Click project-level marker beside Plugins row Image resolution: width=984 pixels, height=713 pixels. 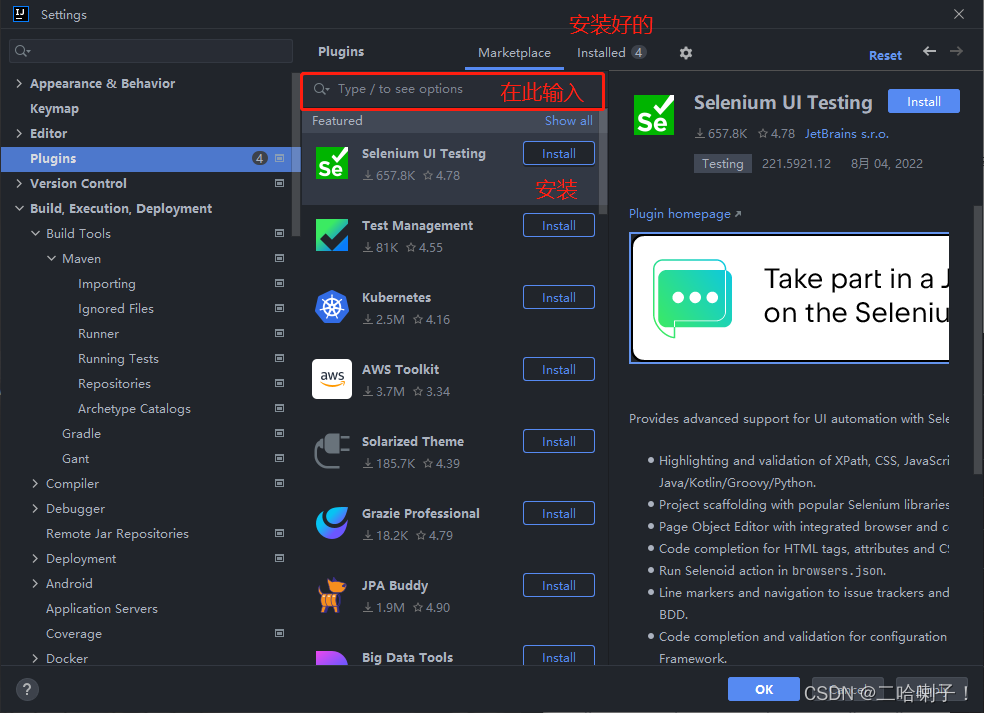tap(280, 158)
